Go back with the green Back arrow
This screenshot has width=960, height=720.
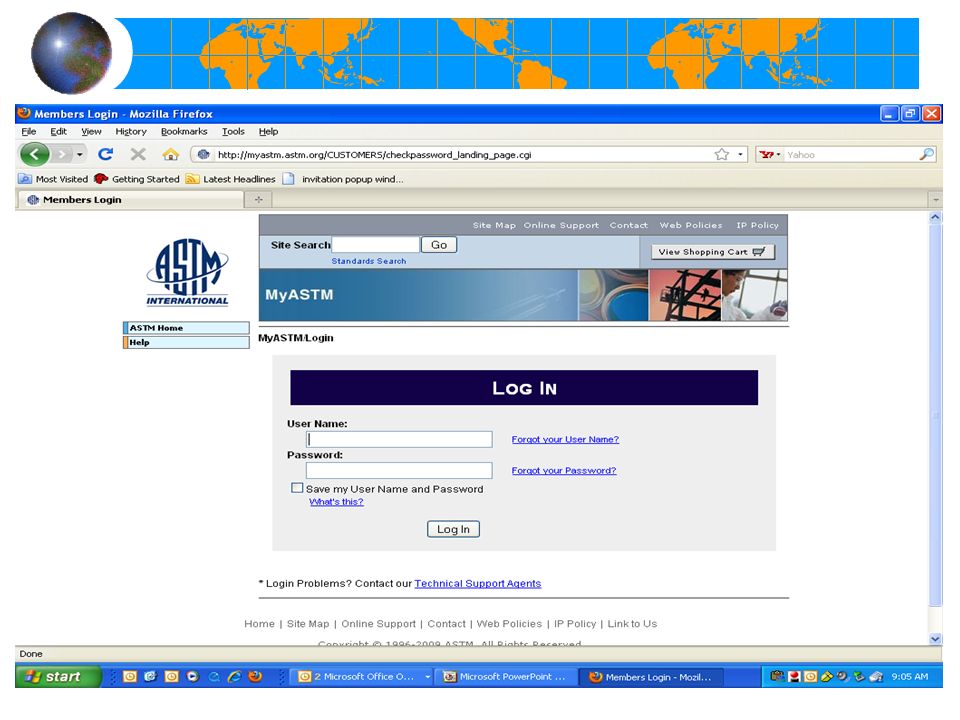[35, 154]
